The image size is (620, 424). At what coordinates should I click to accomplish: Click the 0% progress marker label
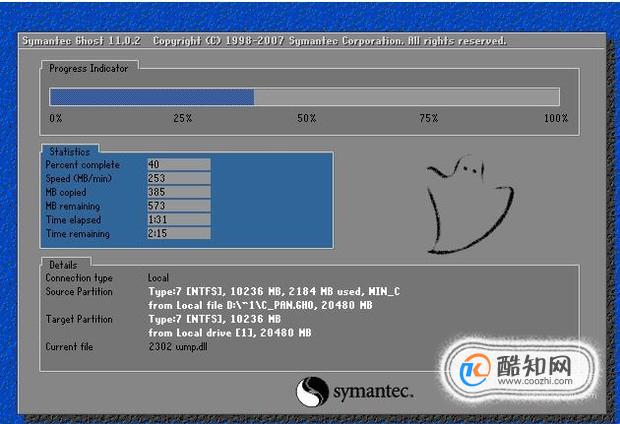(x=56, y=118)
